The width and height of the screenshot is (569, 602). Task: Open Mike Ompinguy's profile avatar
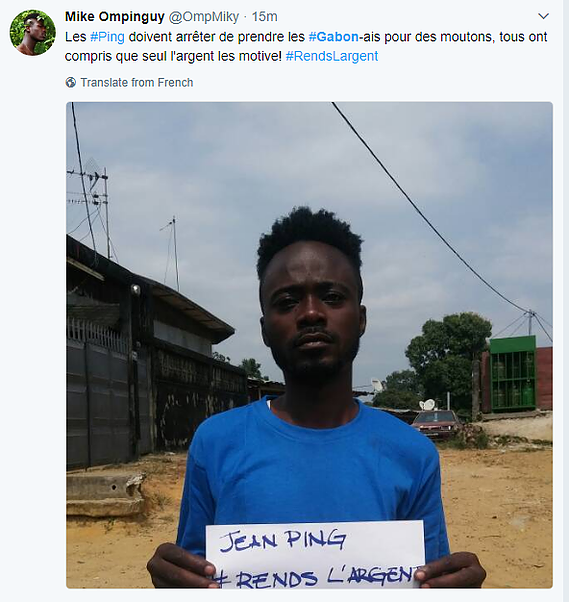33,33
